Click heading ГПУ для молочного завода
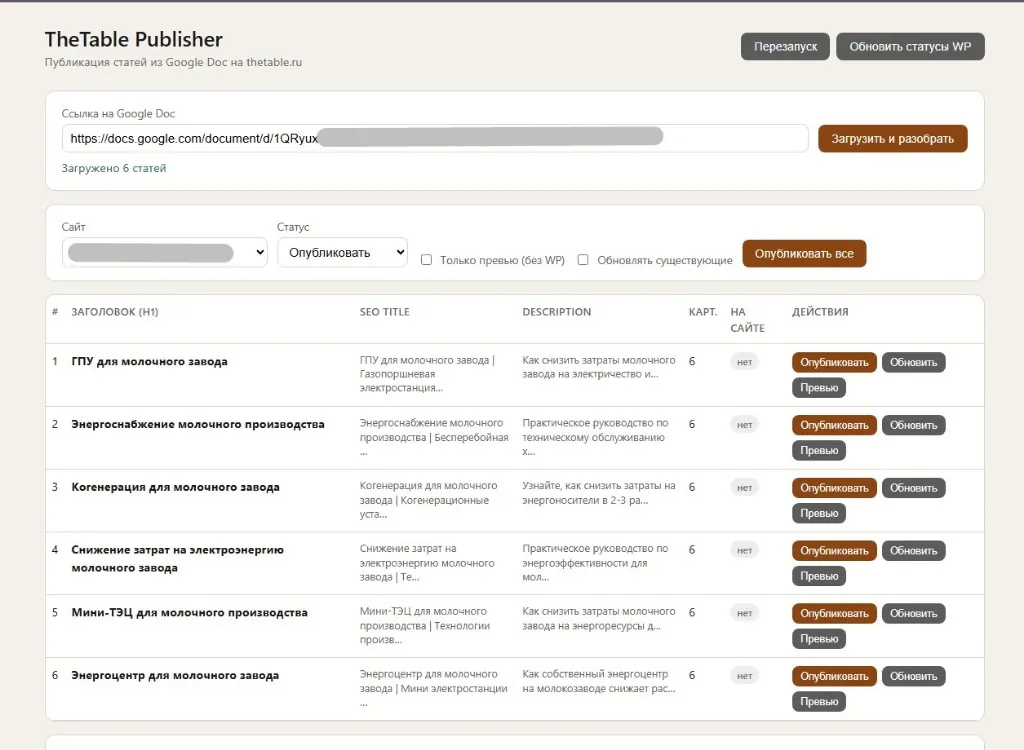Screen dimensions: 1024x750 (150, 361)
